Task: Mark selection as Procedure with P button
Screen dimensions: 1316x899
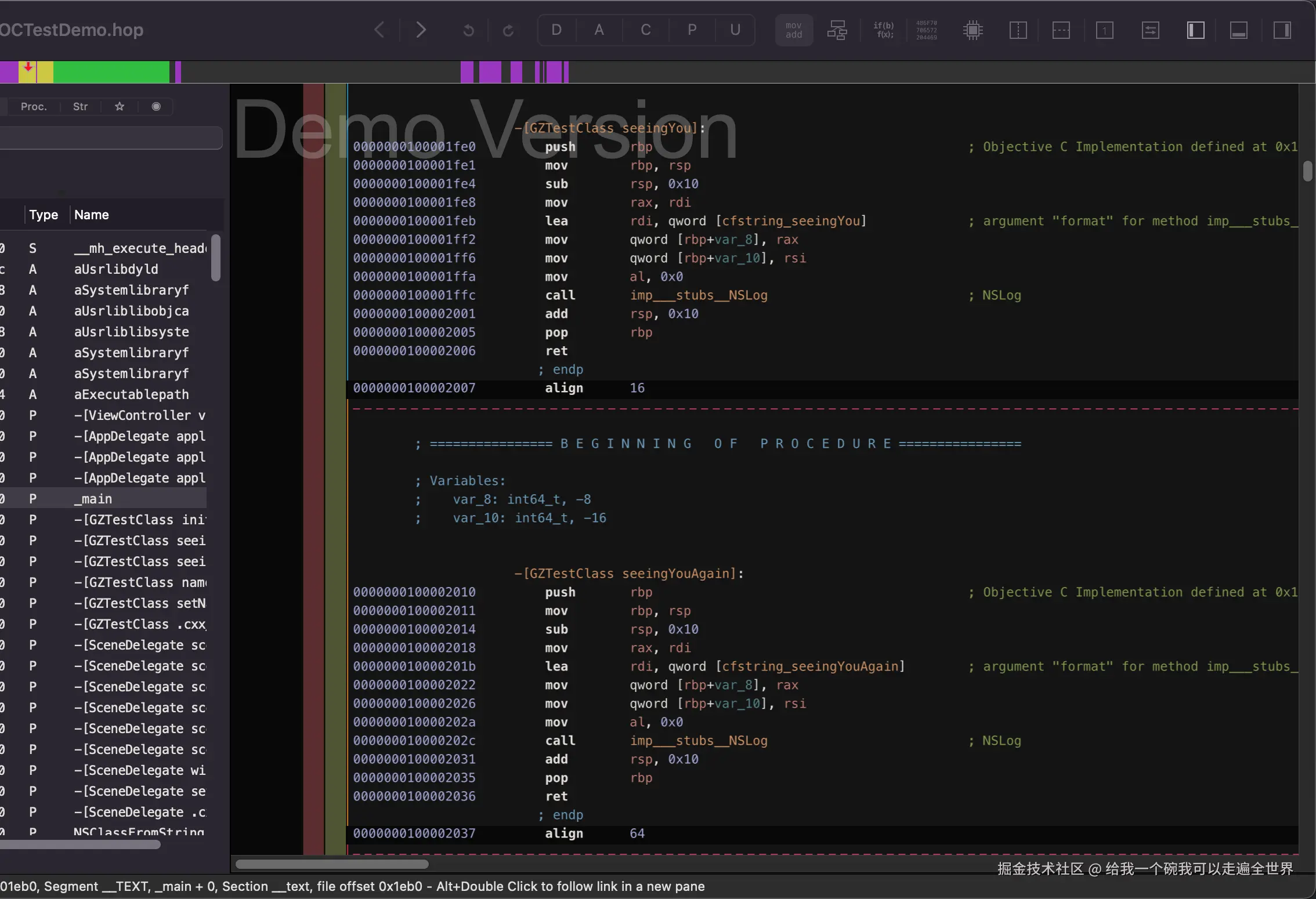Action: click(692, 30)
